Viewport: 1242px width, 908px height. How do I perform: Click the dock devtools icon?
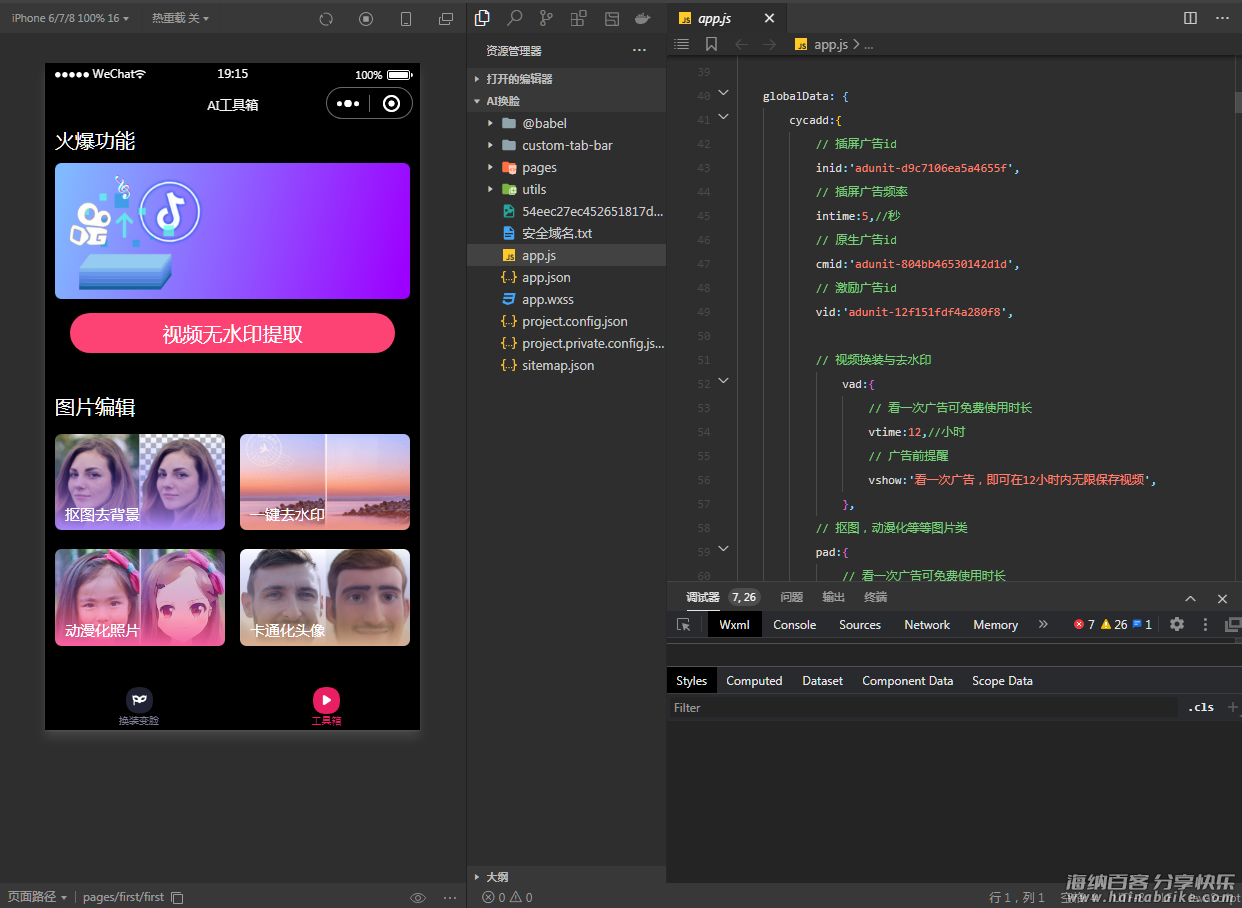1233,624
